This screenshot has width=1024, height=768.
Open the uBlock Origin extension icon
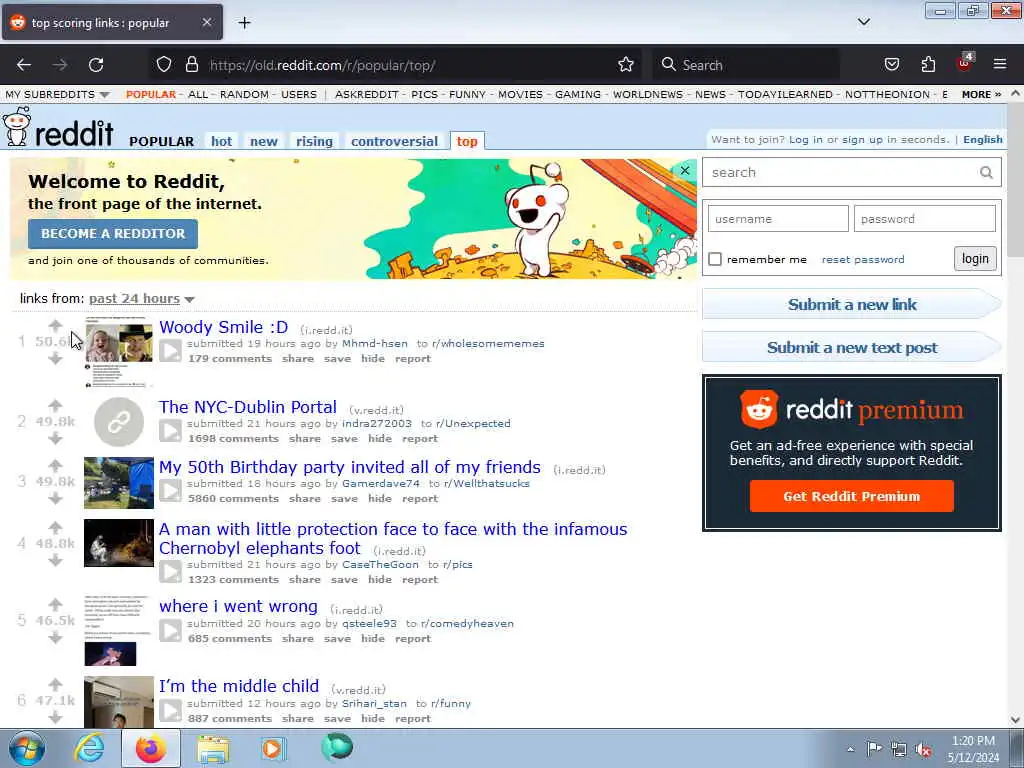coord(965,63)
